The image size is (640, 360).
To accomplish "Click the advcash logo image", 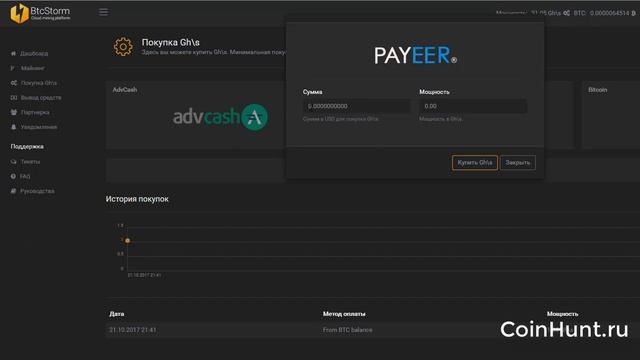I will click(220, 117).
